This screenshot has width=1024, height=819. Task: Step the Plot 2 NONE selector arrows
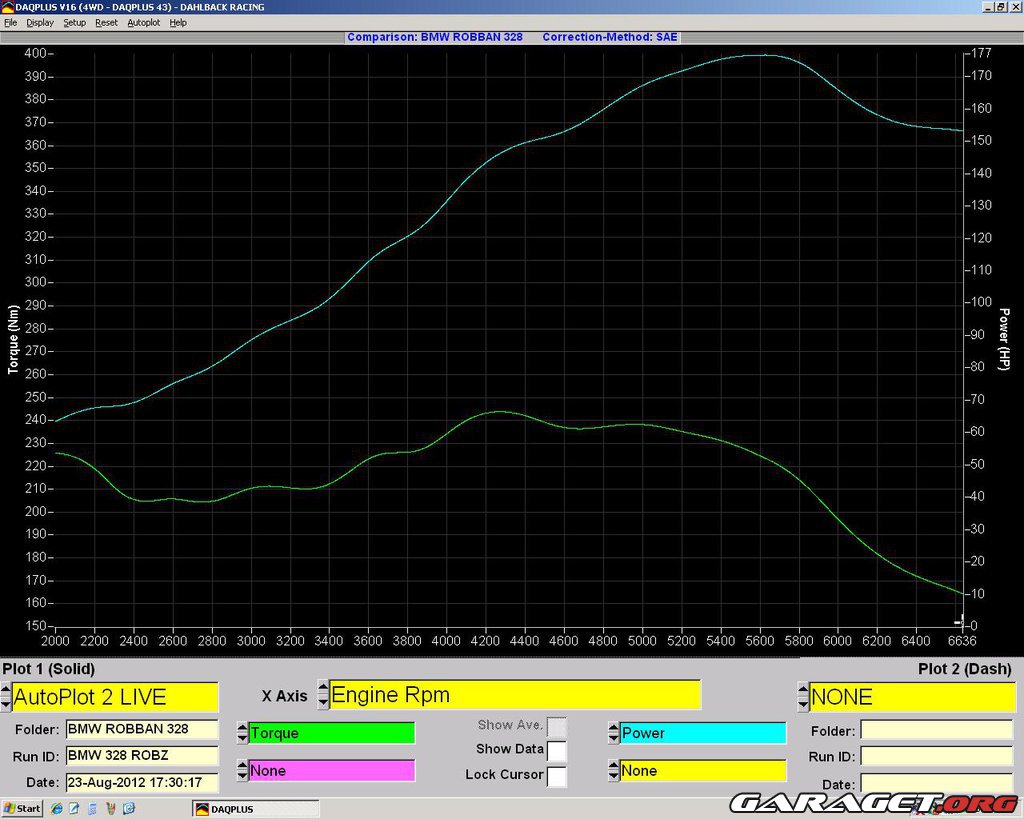click(x=803, y=697)
